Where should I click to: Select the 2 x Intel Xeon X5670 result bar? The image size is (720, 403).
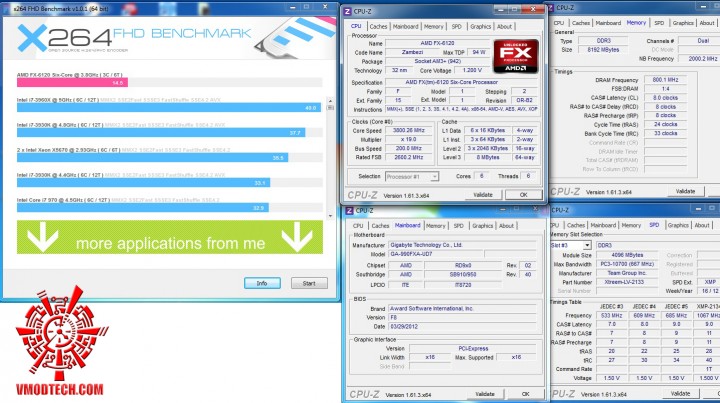[x=152, y=157]
